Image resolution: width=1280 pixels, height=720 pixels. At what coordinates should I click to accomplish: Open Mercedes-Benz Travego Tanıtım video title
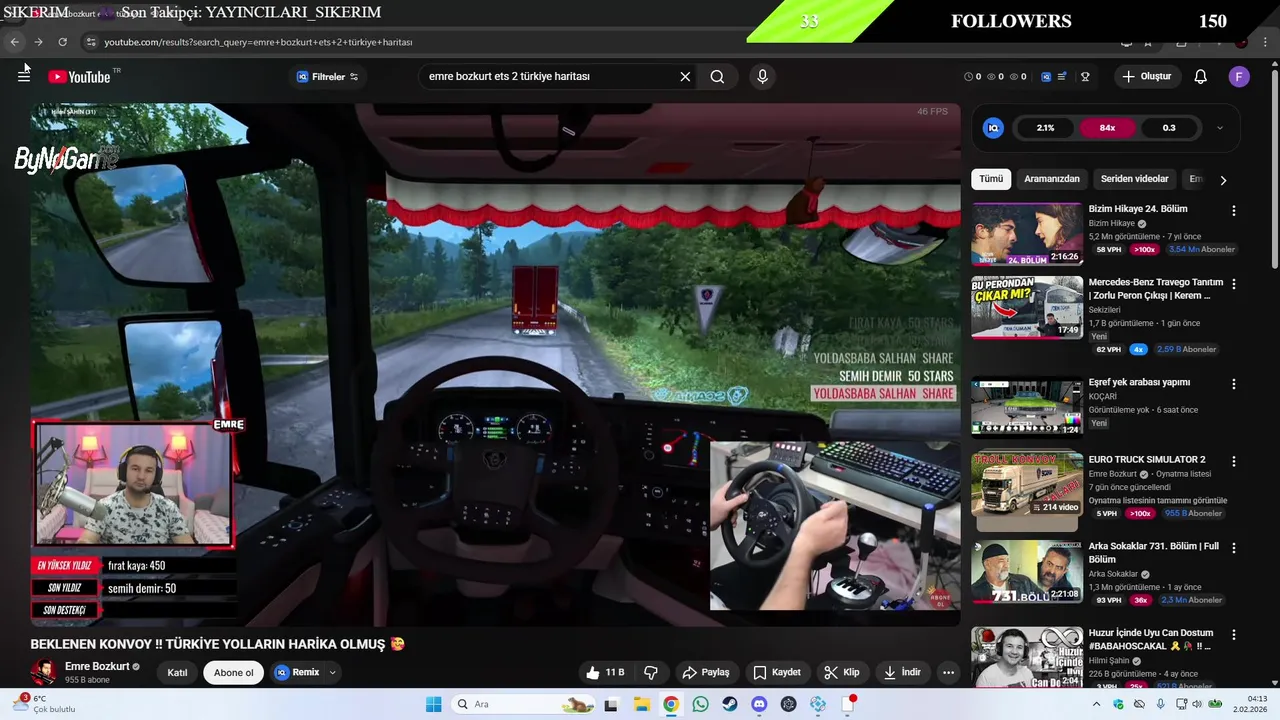(1155, 289)
